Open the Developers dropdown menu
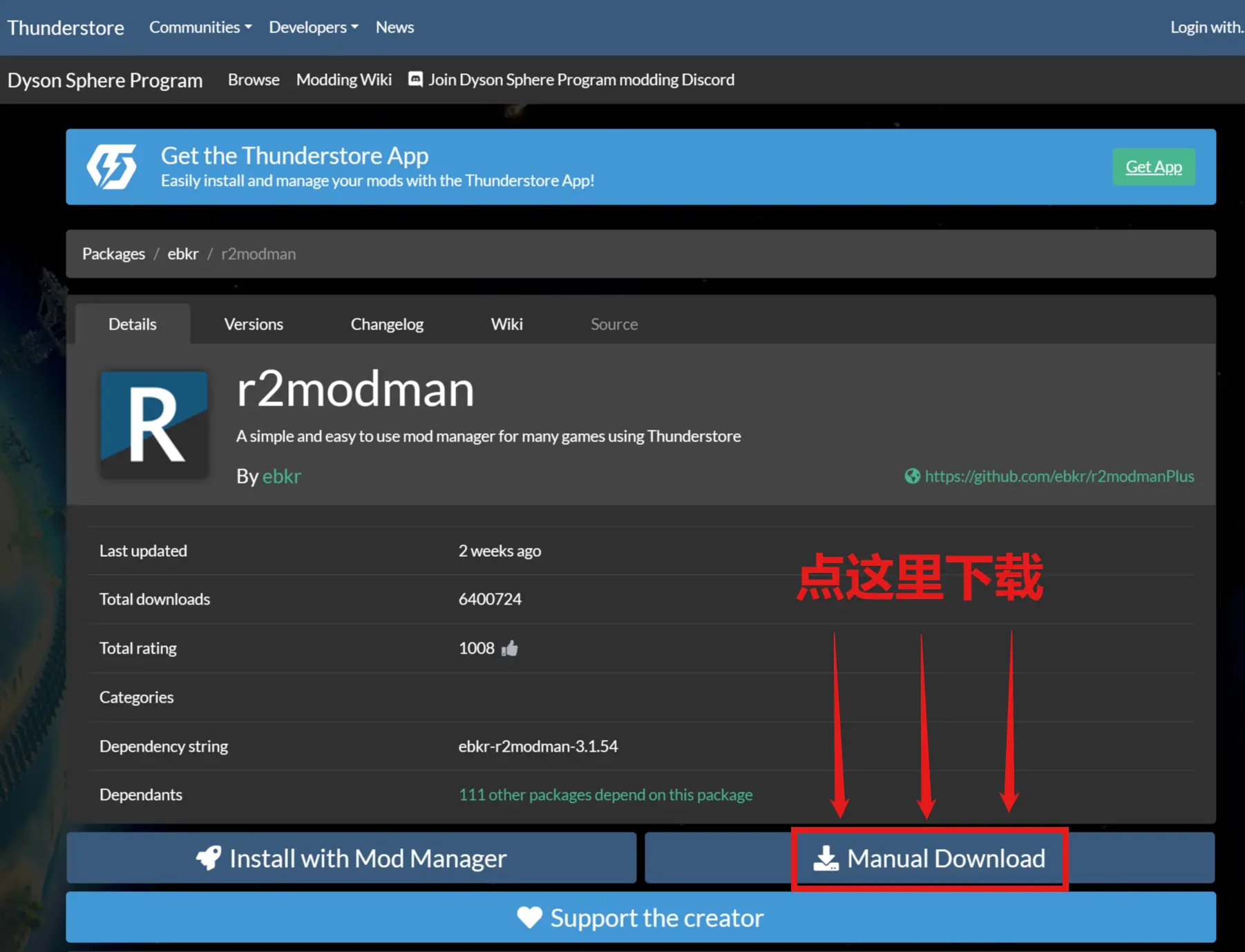1245x952 pixels. [313, 27]
